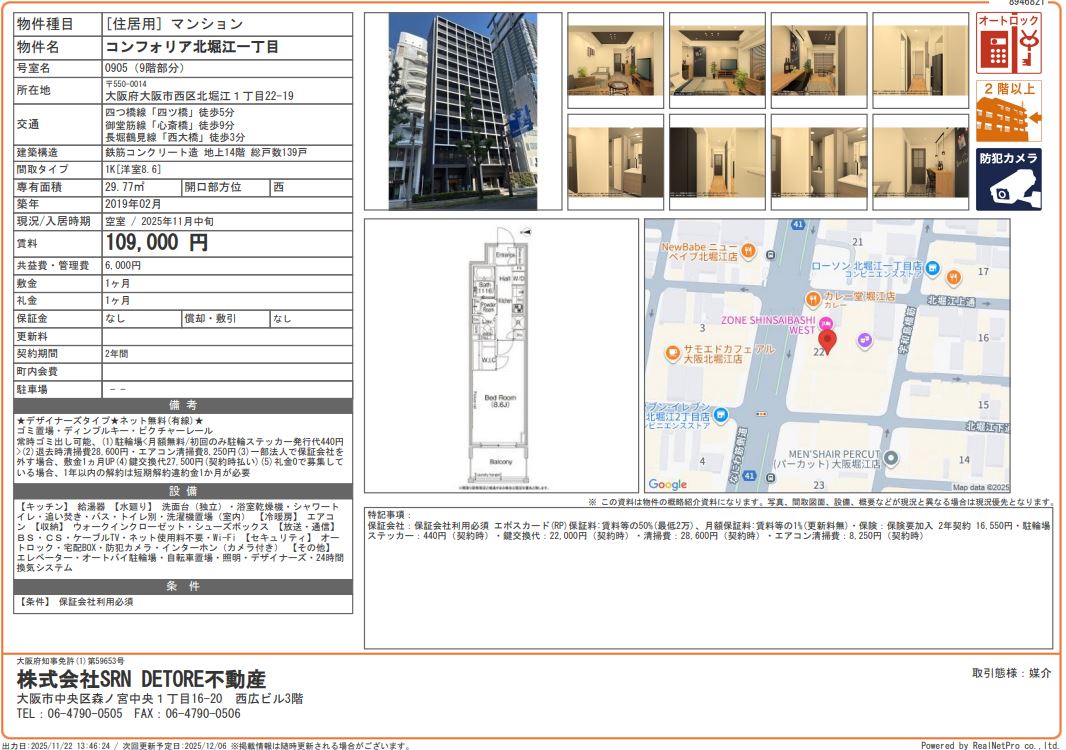Image resolution: width=1066 pixels, height=750 pixels.
Task: Click the 備考 section header bar
Action: click(x=183, y=405)
